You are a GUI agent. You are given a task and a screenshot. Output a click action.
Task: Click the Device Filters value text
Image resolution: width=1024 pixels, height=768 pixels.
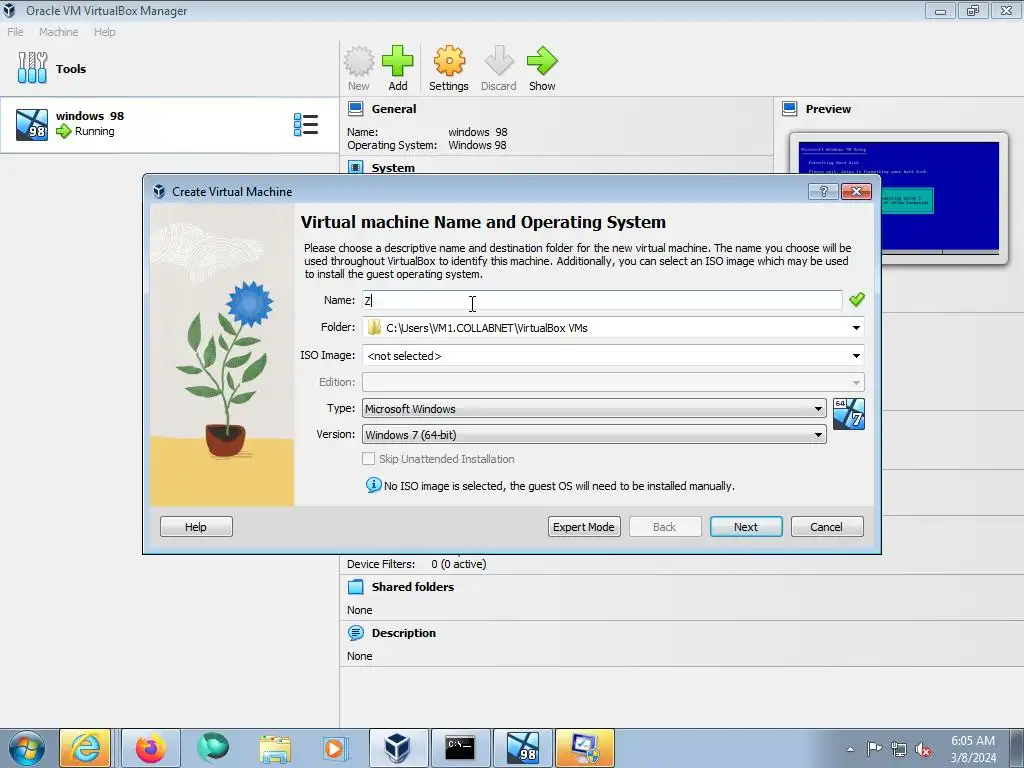(458, 564)
